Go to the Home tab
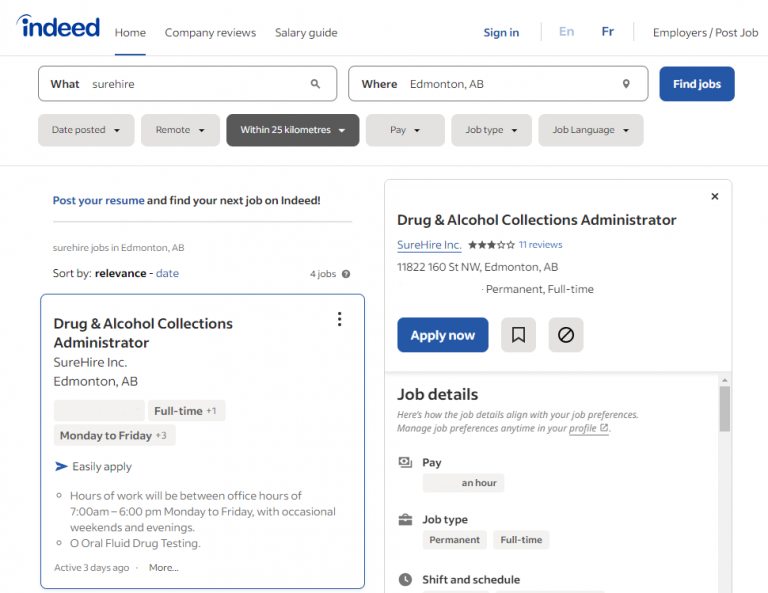 pos(130,33)
